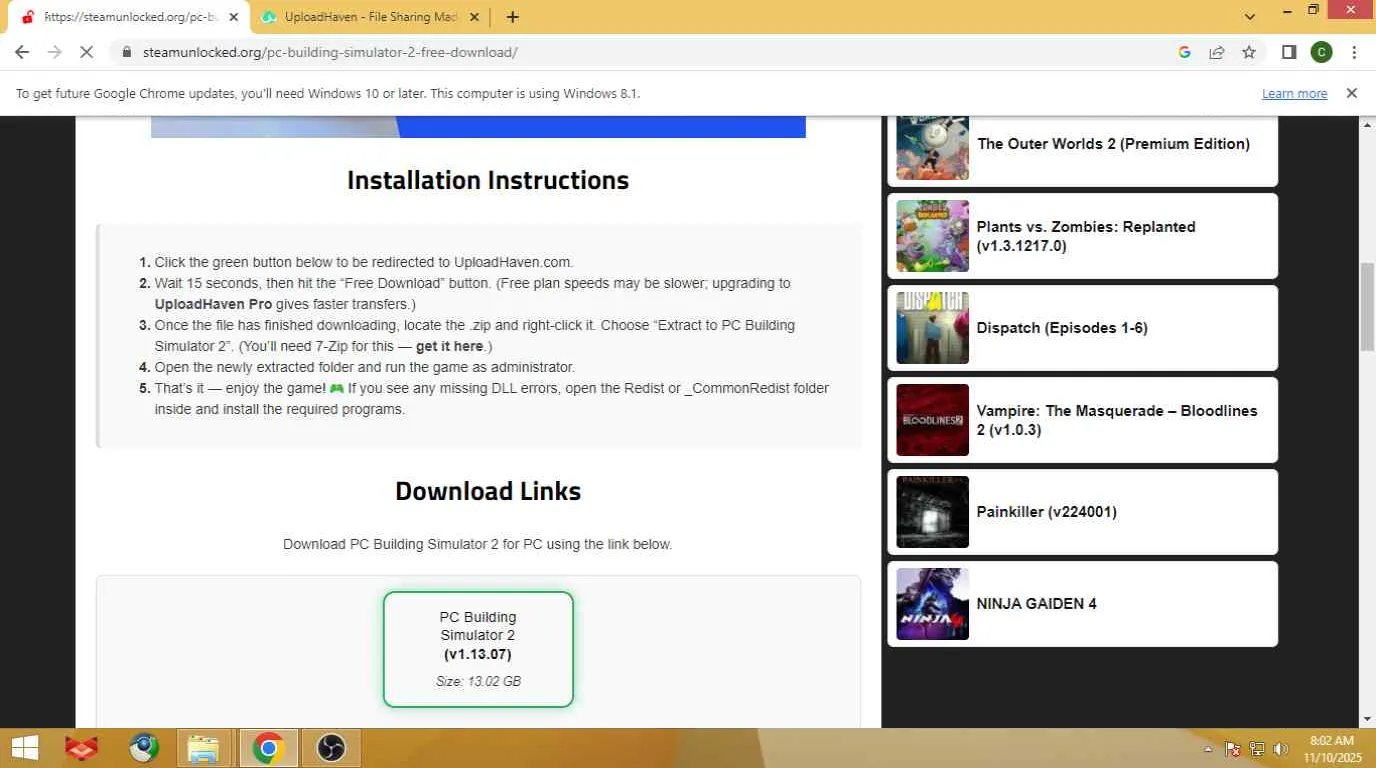
Task: Click the bold 'UploadHaven Pro' text
Action: 213,304
